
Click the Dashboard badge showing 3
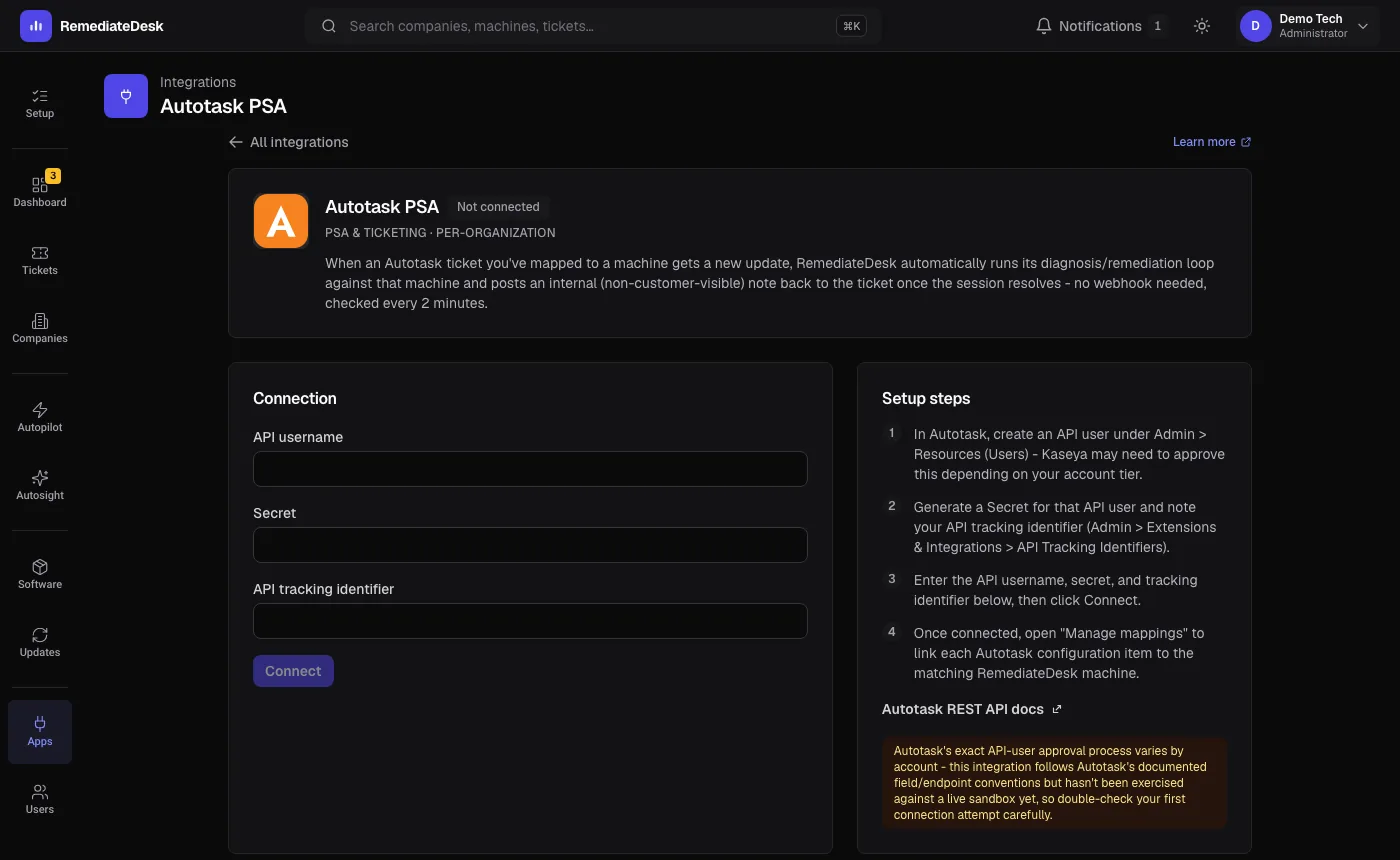pyautogui.click(x=53, y=176)
